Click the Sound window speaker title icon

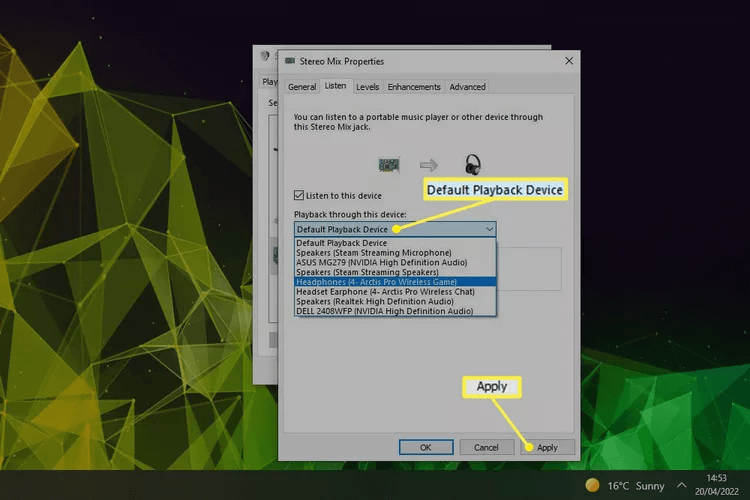pos(265,56)
